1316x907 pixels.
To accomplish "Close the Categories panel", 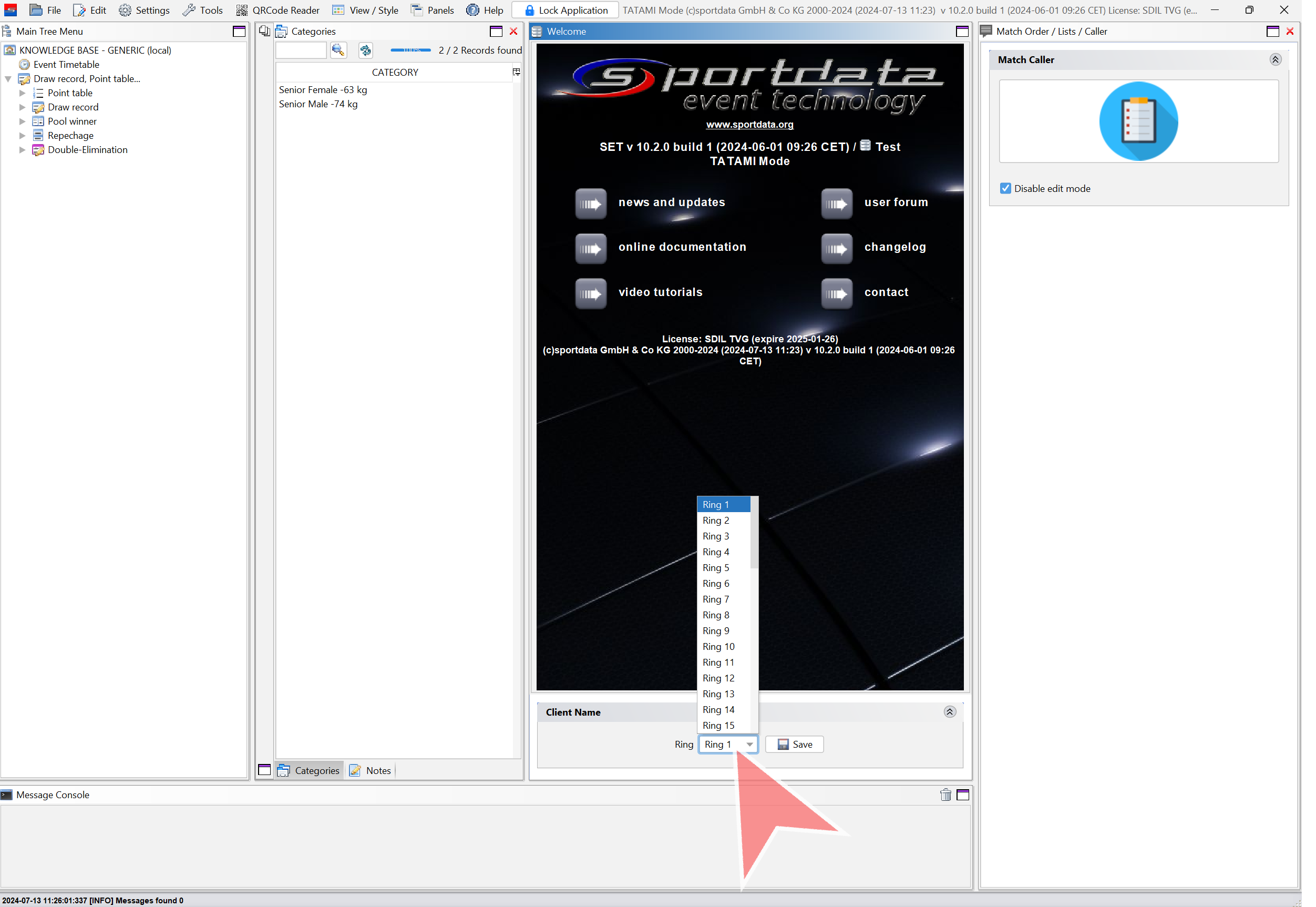I will pos(513,31).
